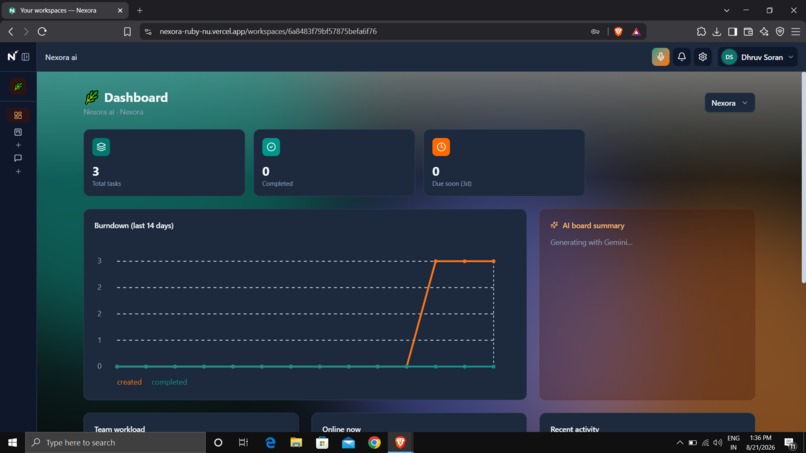Launch Microsoft Edge from the taskbar
This screenshot has width=806, height=453.
click(270, 442)
